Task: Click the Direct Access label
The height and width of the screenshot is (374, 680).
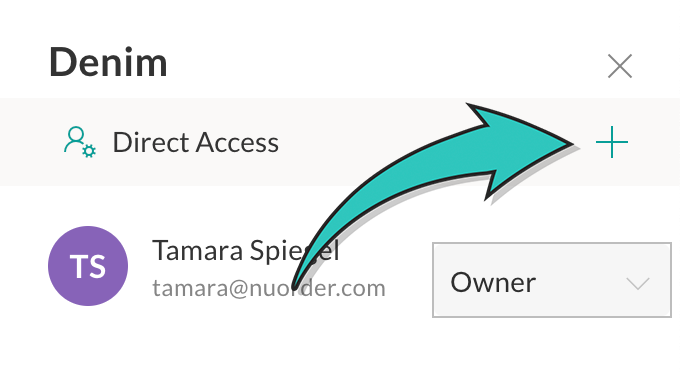Action: coord(196,142)
